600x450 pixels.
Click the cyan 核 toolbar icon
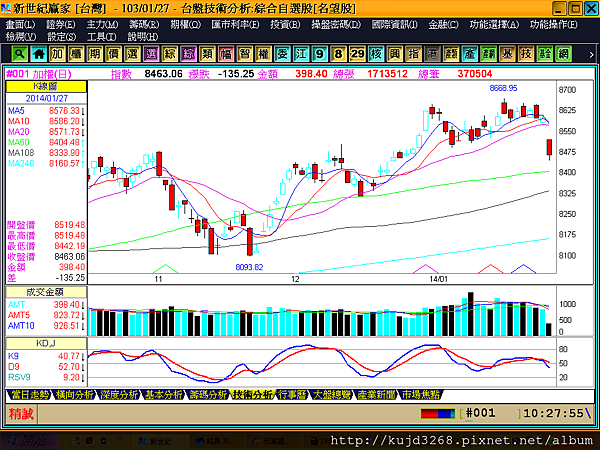[376, 54]
